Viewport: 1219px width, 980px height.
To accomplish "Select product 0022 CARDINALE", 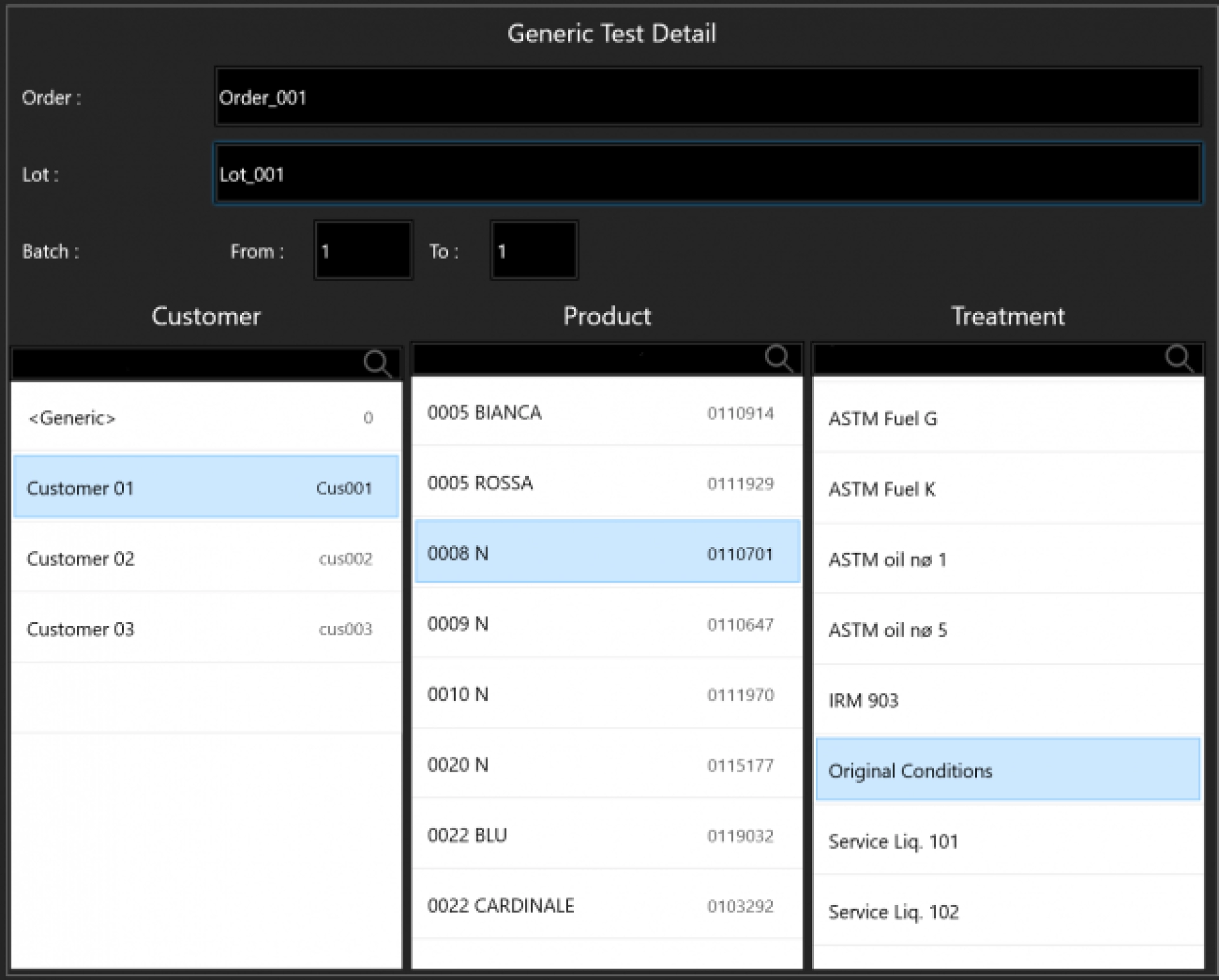I will 606,906.
